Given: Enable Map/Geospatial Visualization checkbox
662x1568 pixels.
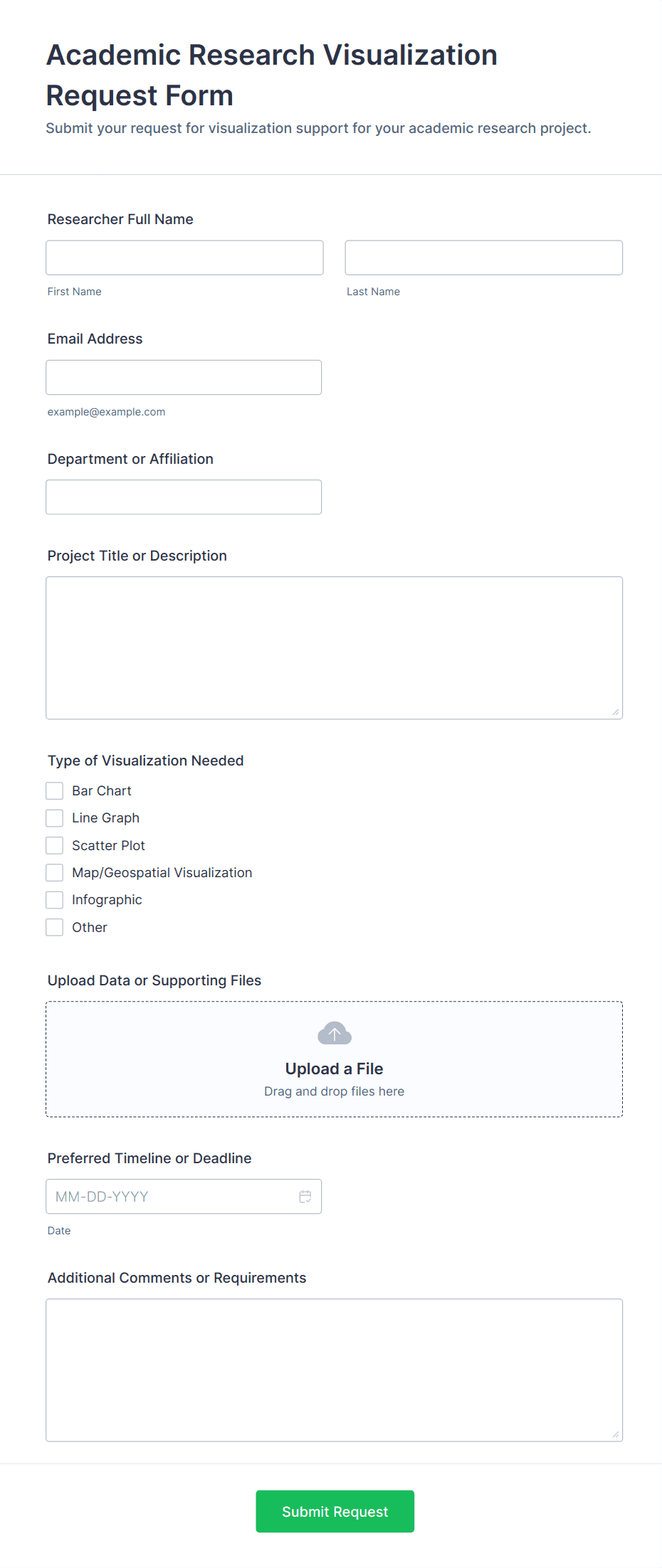Looking at the screenshot, I should click(x=55, y=873).
